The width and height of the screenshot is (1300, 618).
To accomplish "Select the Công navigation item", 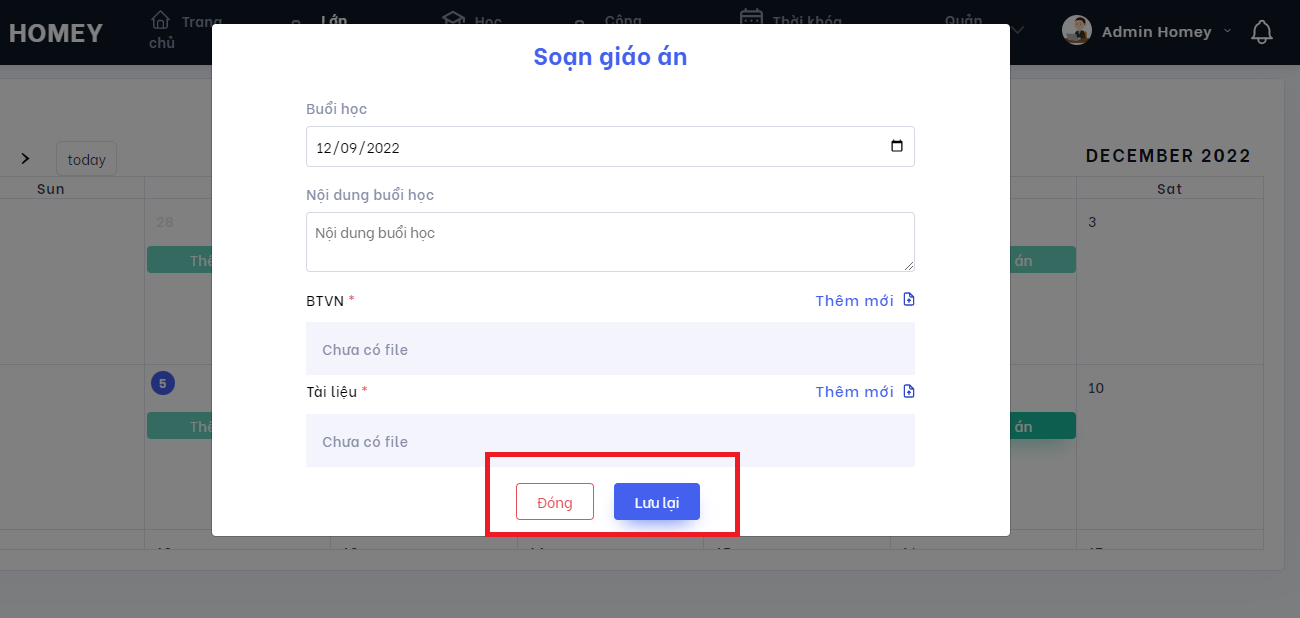I will pos(622,19).
